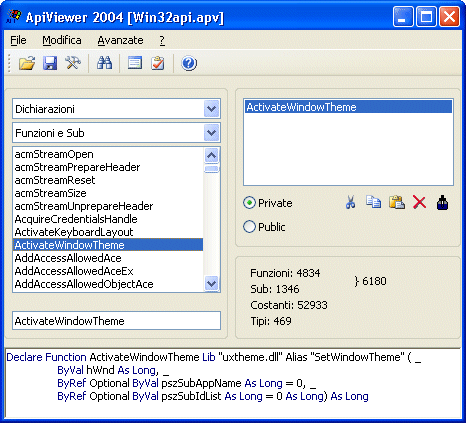
Task: Open the hammer and wrench options icon
Action: tap(73, 63)
